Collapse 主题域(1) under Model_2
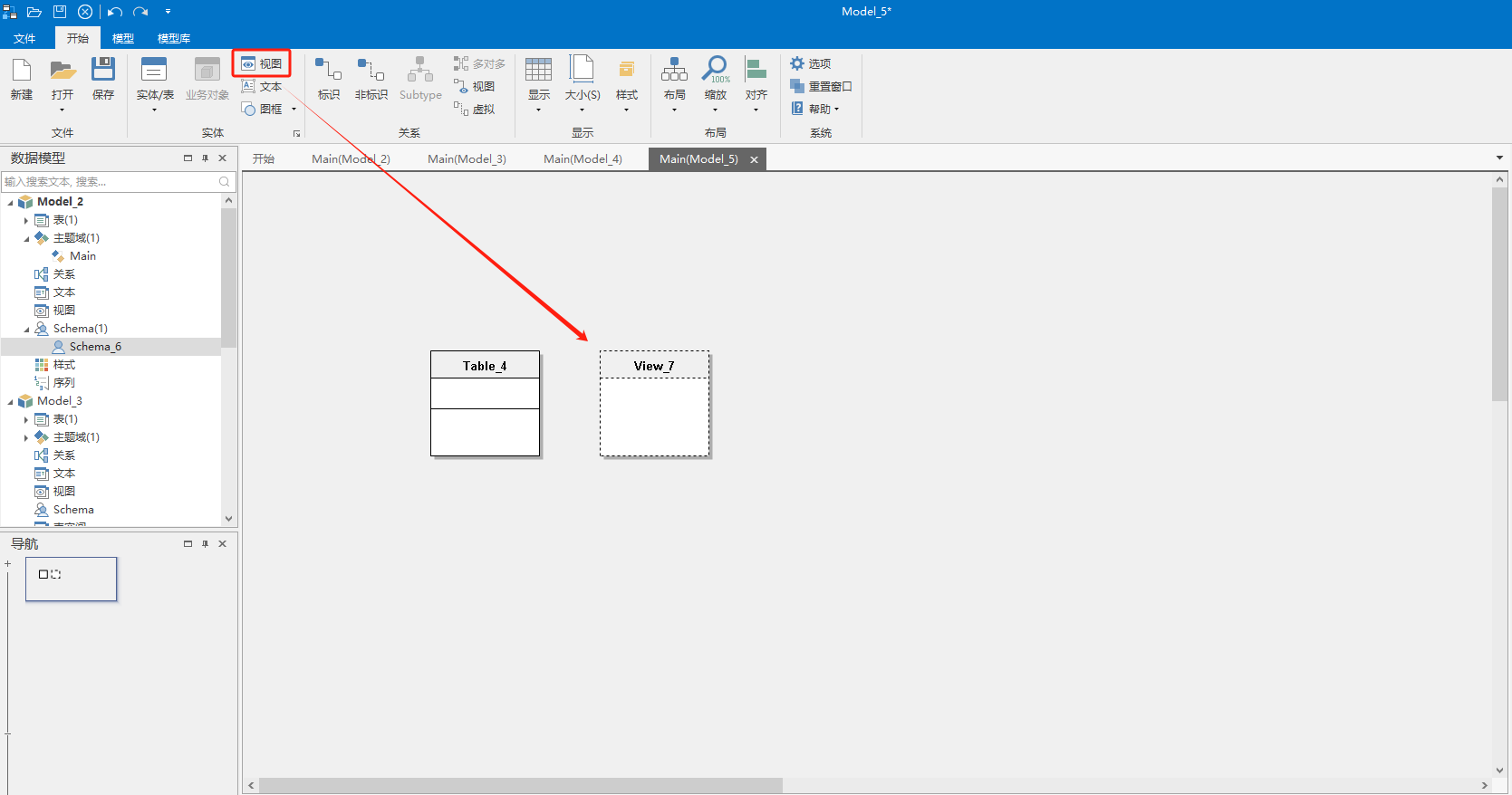Viewport: 1512px width, 795px height. (x=26, y=238)
